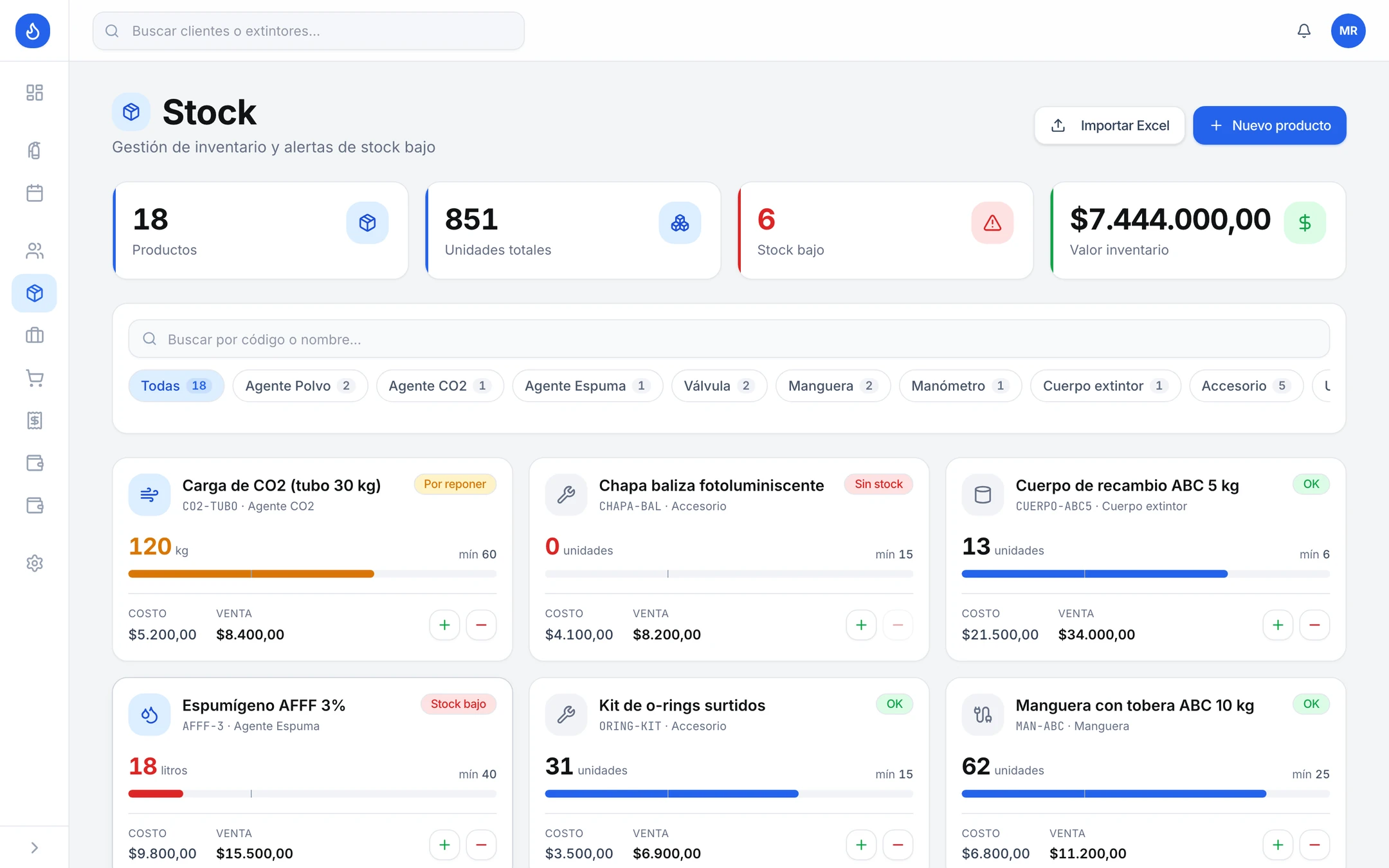Open the notifications bell

coord(1303,31)
